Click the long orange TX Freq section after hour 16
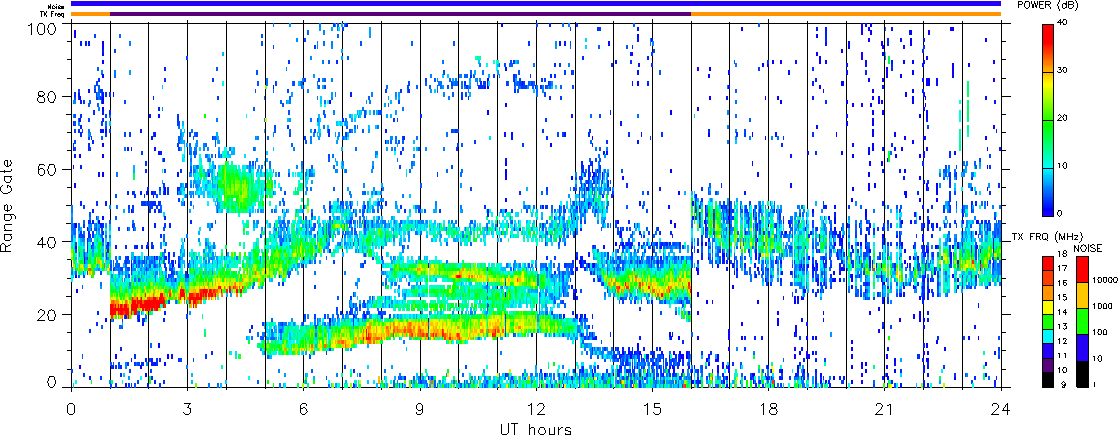This screenshot has width=1118, height=435. (x=846, y=14)
